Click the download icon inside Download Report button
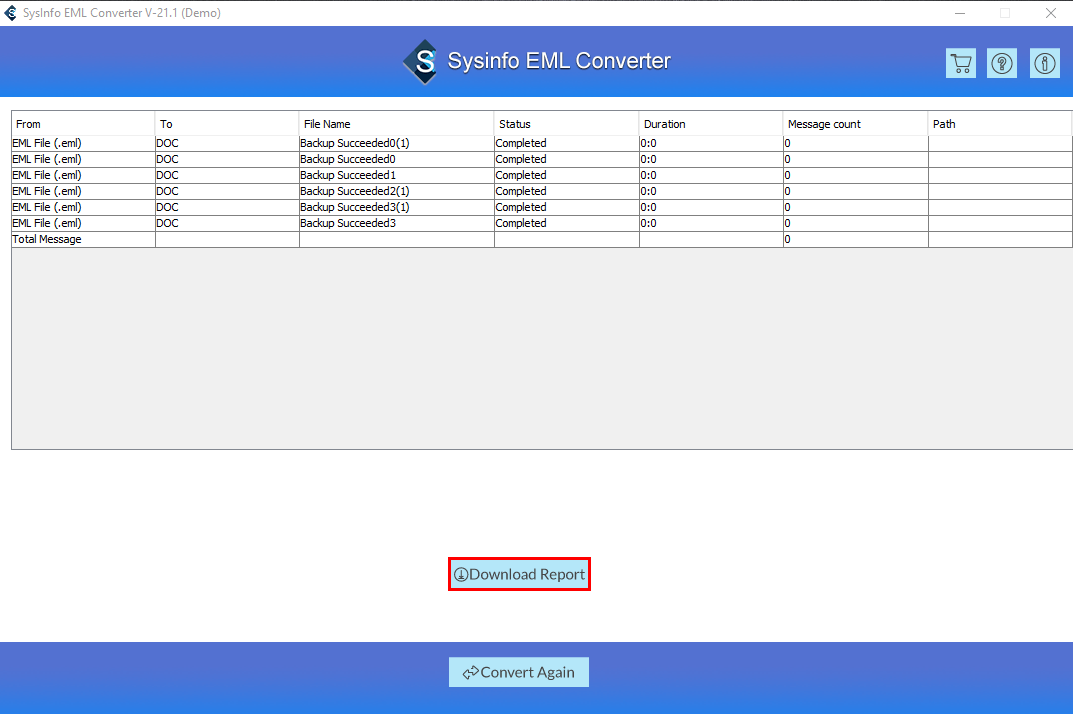The width and height of the screenshot is (1073, 714). [x=461, y=573]
